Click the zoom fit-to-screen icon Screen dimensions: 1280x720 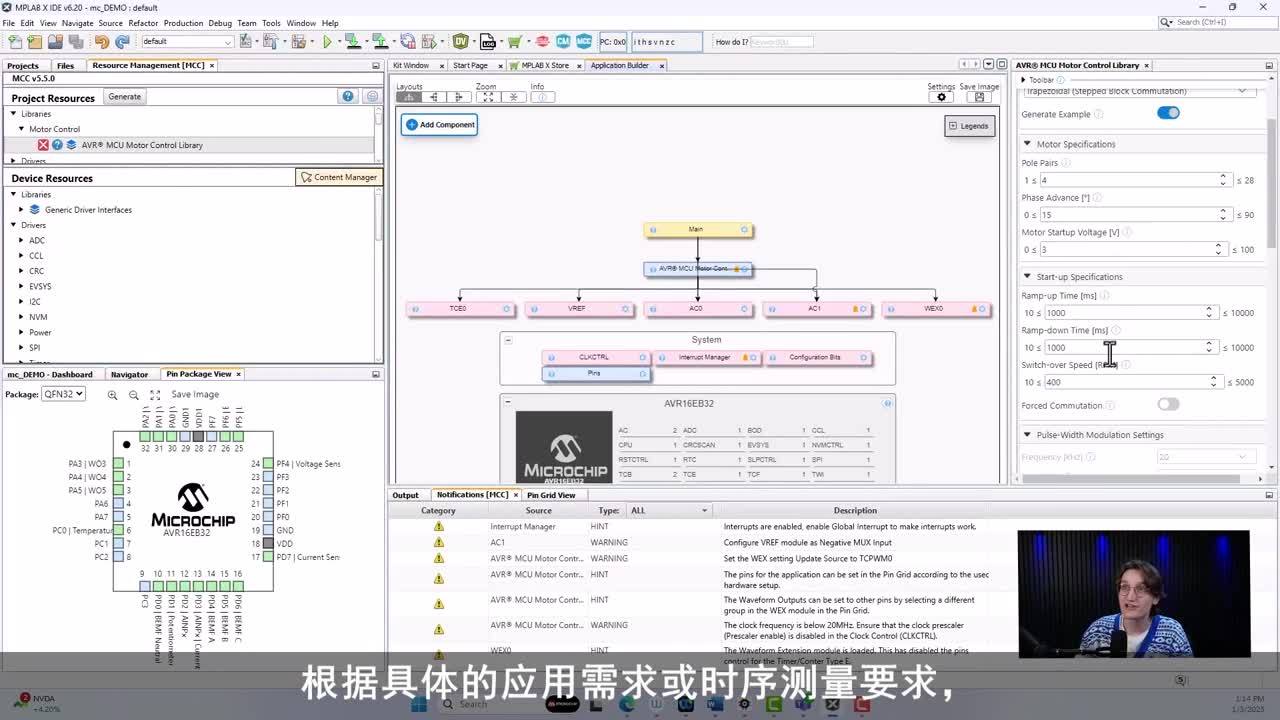[487, 97]
